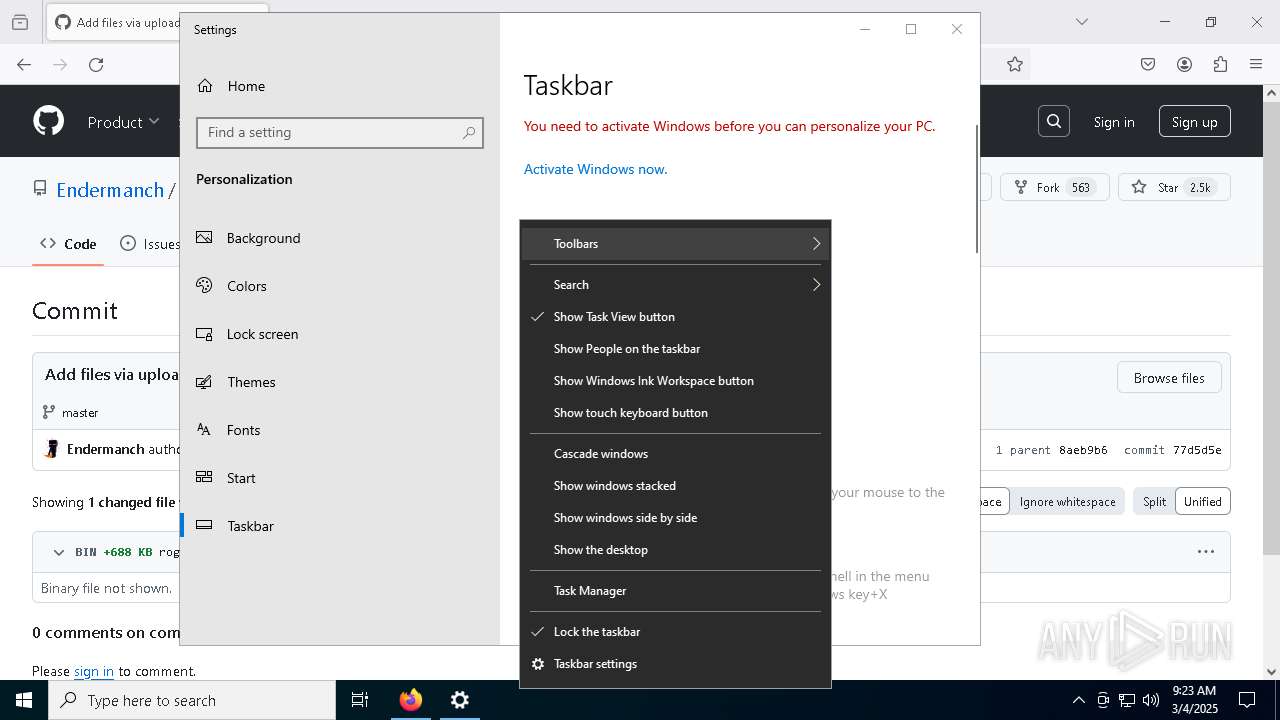The width and height of the screenshot is (1280, 720).
Task: Bookmark page with Firefox star icon
Action: click(x=1015, y=64)
